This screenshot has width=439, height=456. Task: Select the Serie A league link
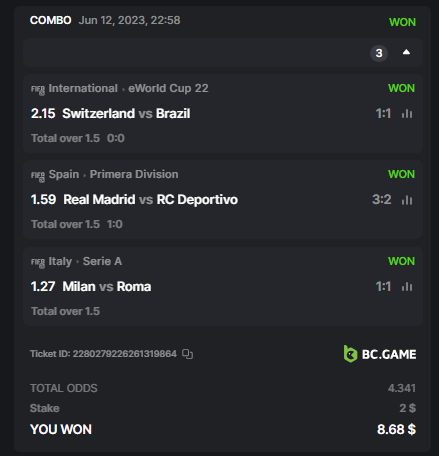(x=102, y=261)
